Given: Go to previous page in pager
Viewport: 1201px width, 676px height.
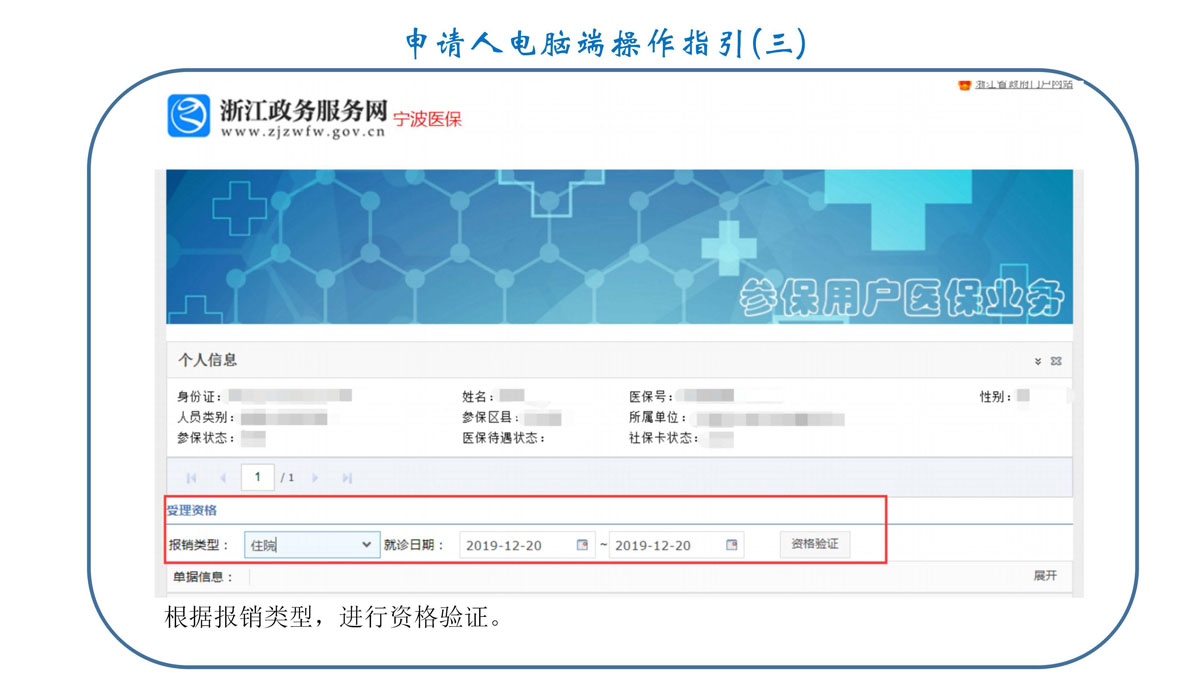Looking at the screenshot, I should [223, 478].
